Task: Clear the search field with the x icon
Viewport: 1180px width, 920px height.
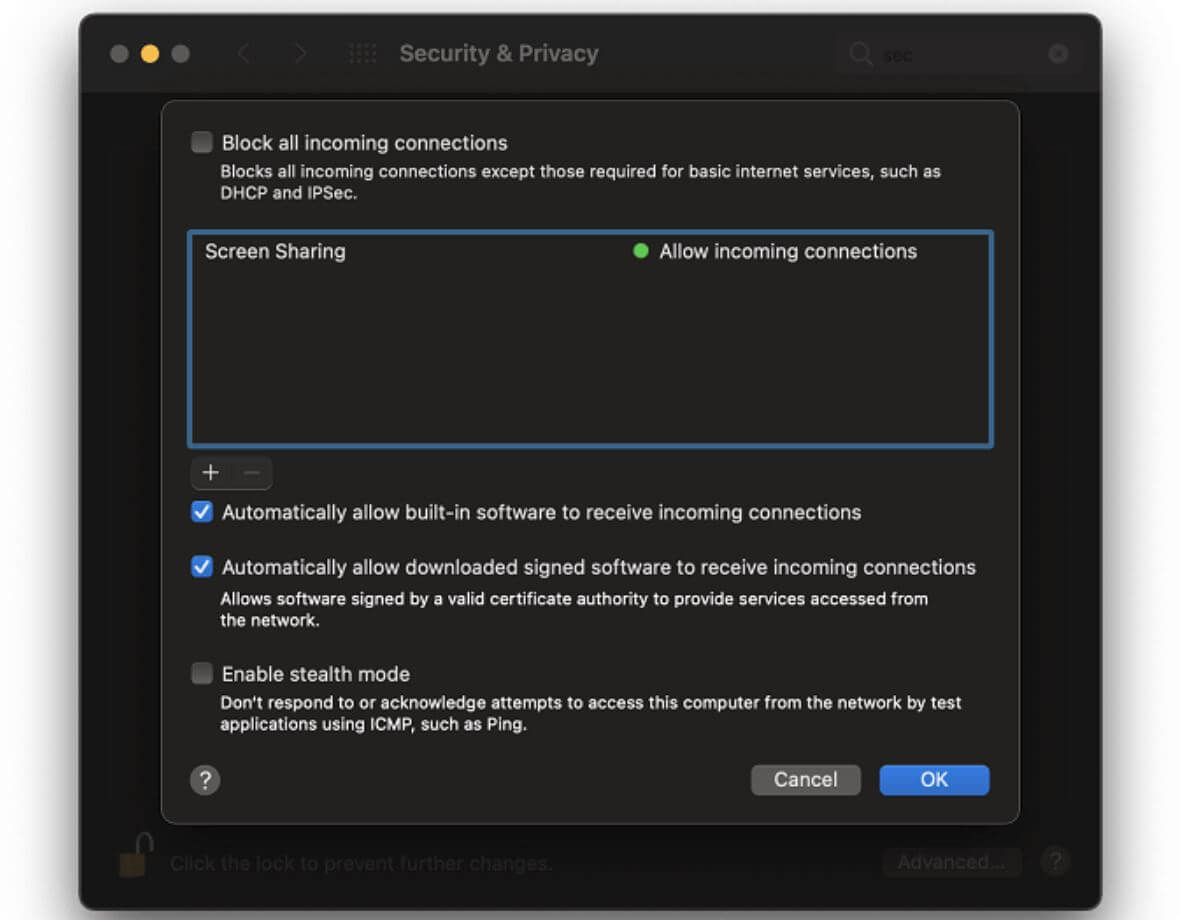Action: [1058, 54]
